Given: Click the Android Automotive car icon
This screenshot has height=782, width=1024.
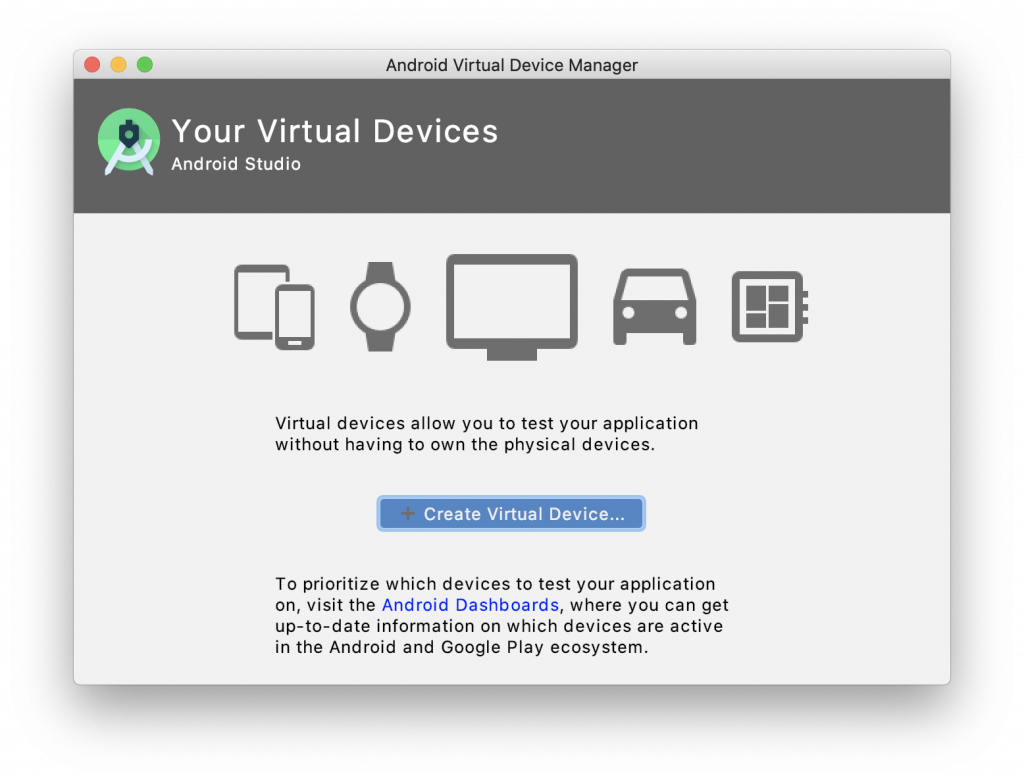Looking at the screenshot, I should tap(654, 306).
